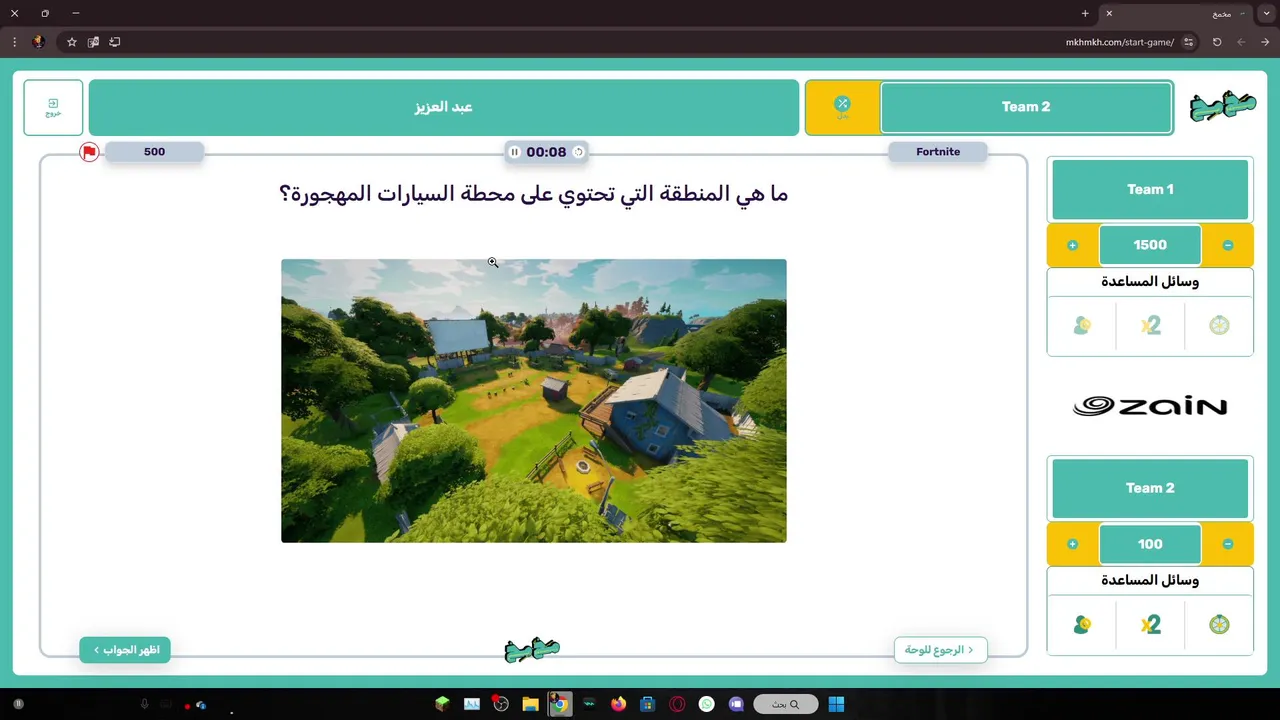Expand the tab search dropdown arrow
Viewport: 1280px width, 720px height.
(x=1267, y=13)
